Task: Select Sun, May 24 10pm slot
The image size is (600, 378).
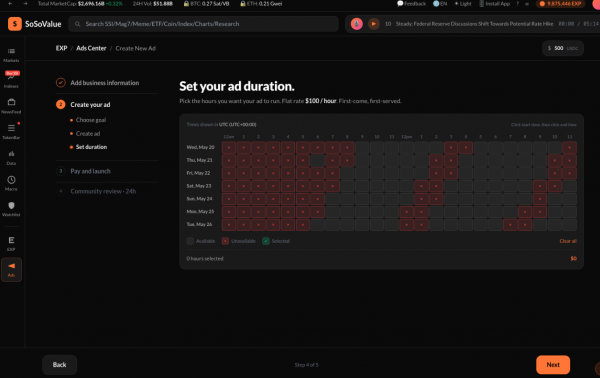Action: 554,199
